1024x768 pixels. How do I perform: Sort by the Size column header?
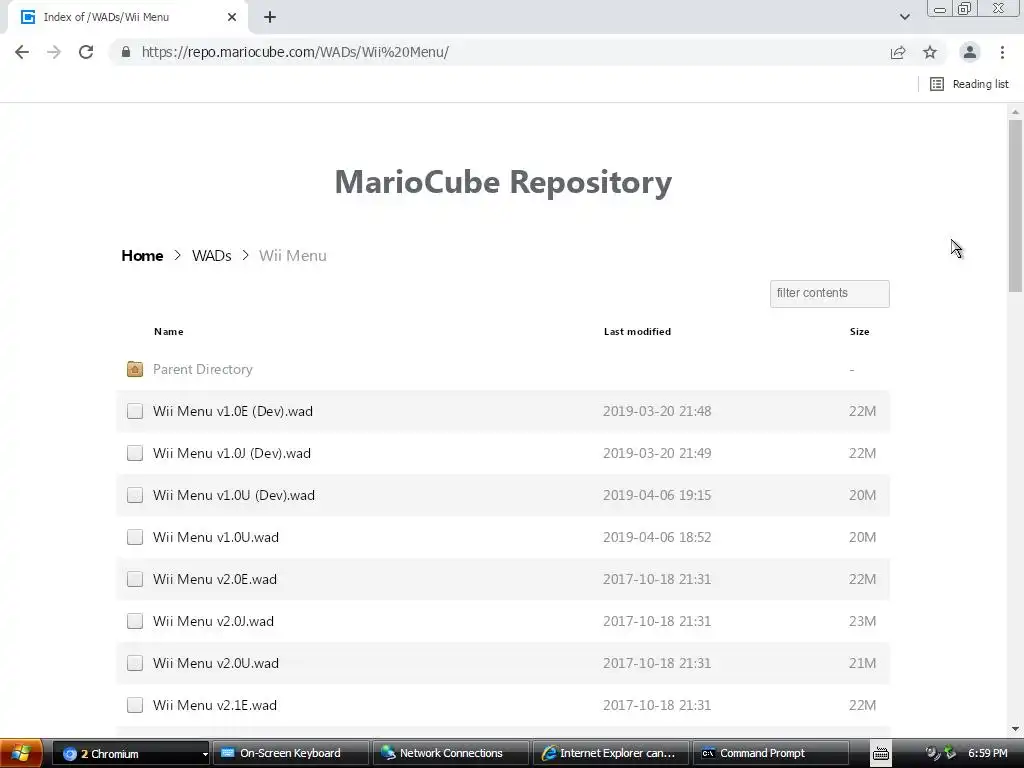tap(859, 332)
